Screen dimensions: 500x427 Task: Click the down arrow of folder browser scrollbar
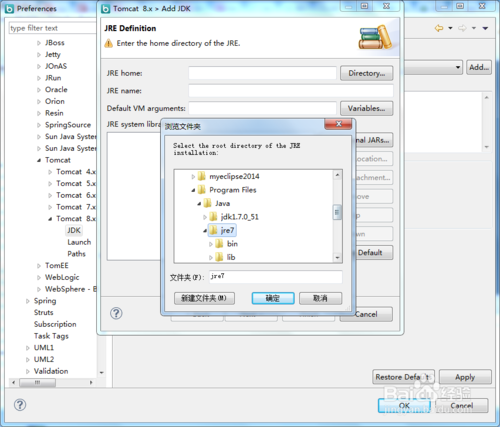pyautogui.click(x=337, y=258)
